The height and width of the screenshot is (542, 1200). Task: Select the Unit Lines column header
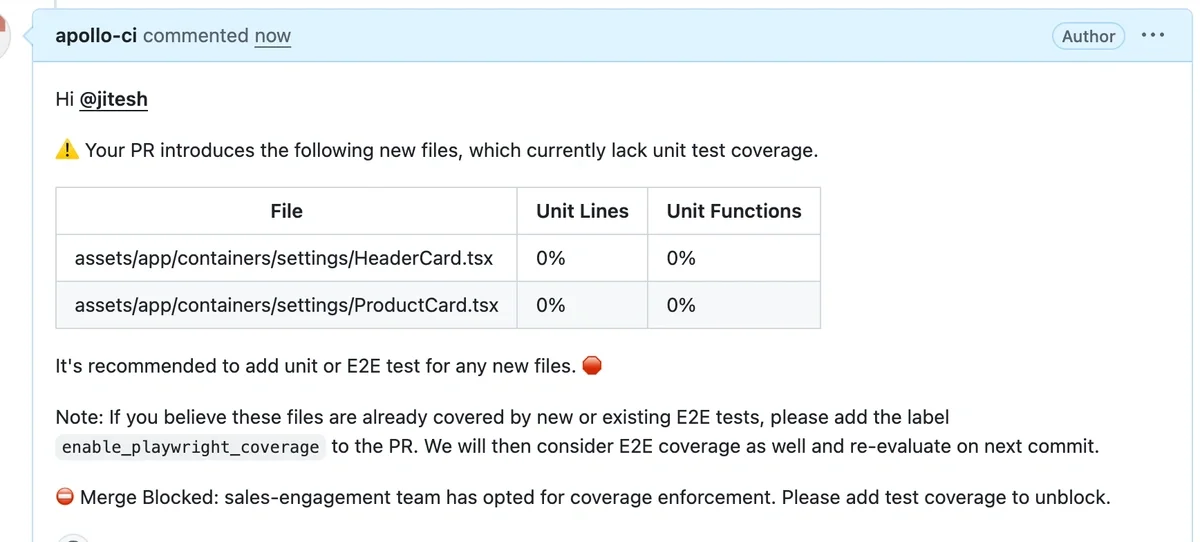582,211
